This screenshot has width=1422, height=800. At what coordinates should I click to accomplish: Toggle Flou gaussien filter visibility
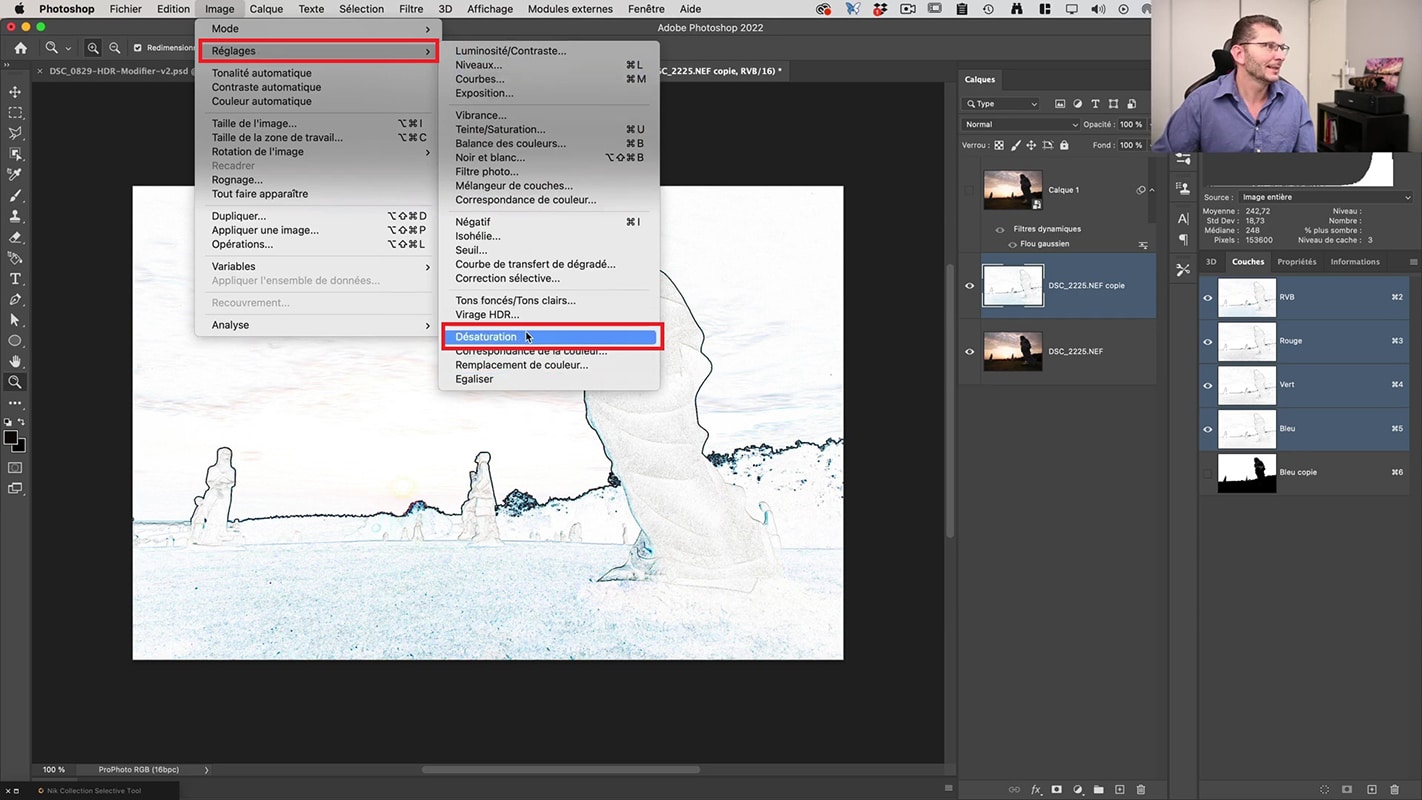click(1012, 244)
